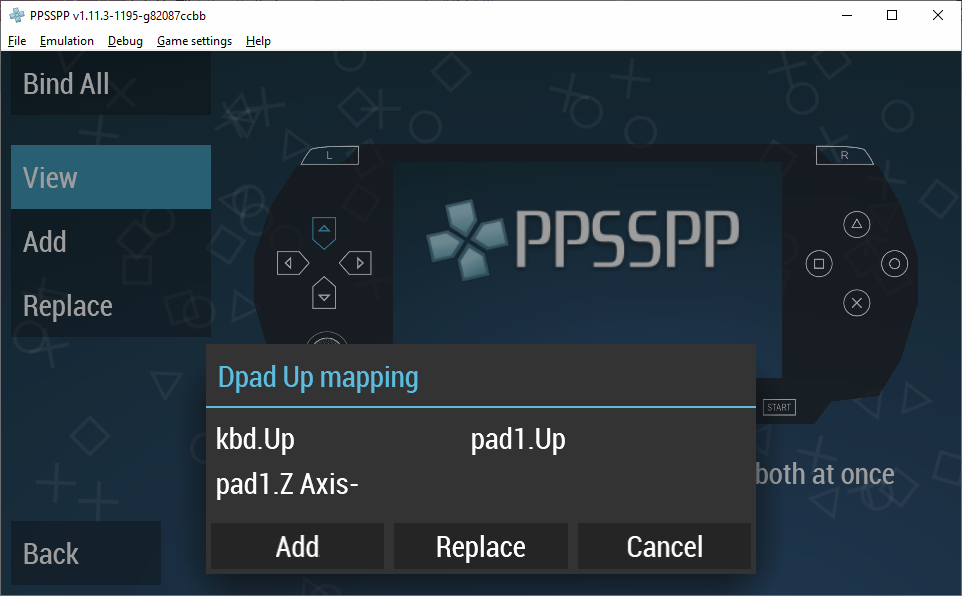Click the L shoulder button icon
The height and width of the screenshot is (596, 962).
pos(329,155)
